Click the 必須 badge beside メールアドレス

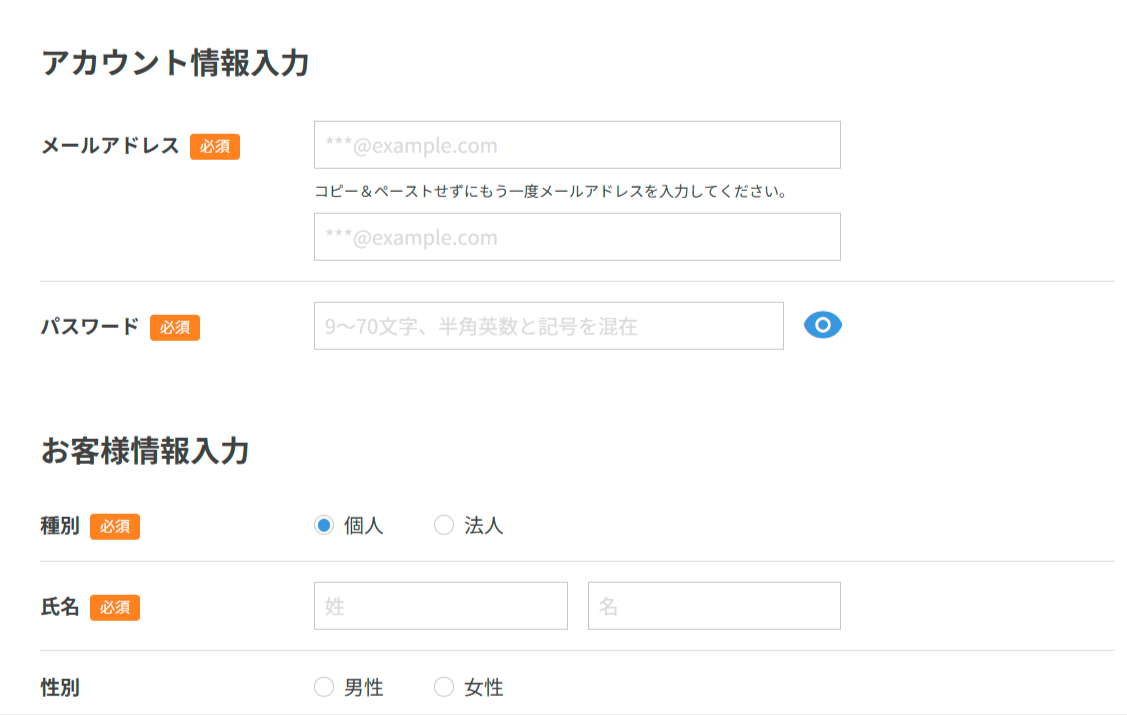click(215, 147)
